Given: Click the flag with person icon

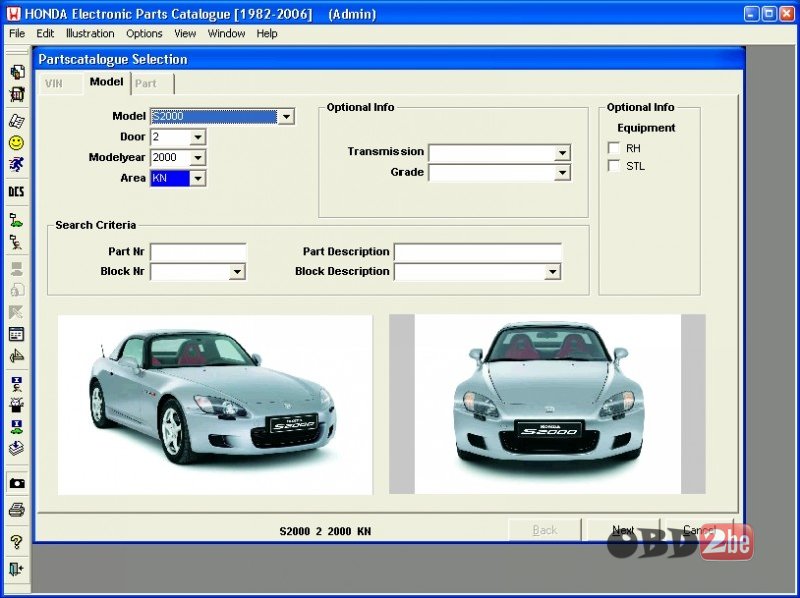Looking at the screenshot, I should [x=17, y=242].
